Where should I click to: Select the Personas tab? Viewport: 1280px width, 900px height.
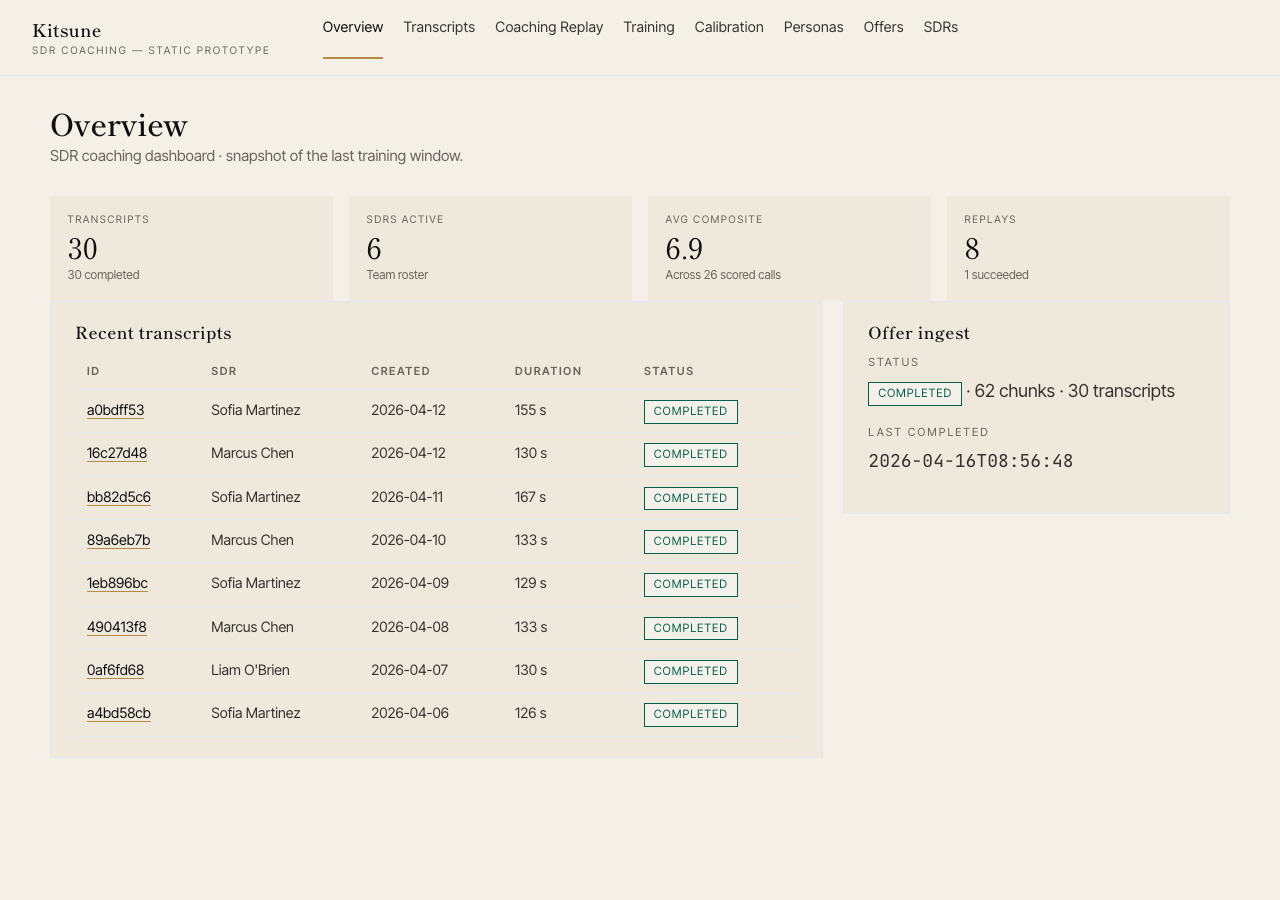(x=813, y=27)
